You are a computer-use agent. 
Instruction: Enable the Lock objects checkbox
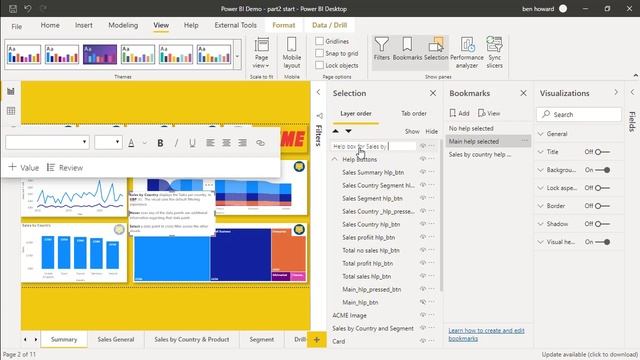coord(320,65)
